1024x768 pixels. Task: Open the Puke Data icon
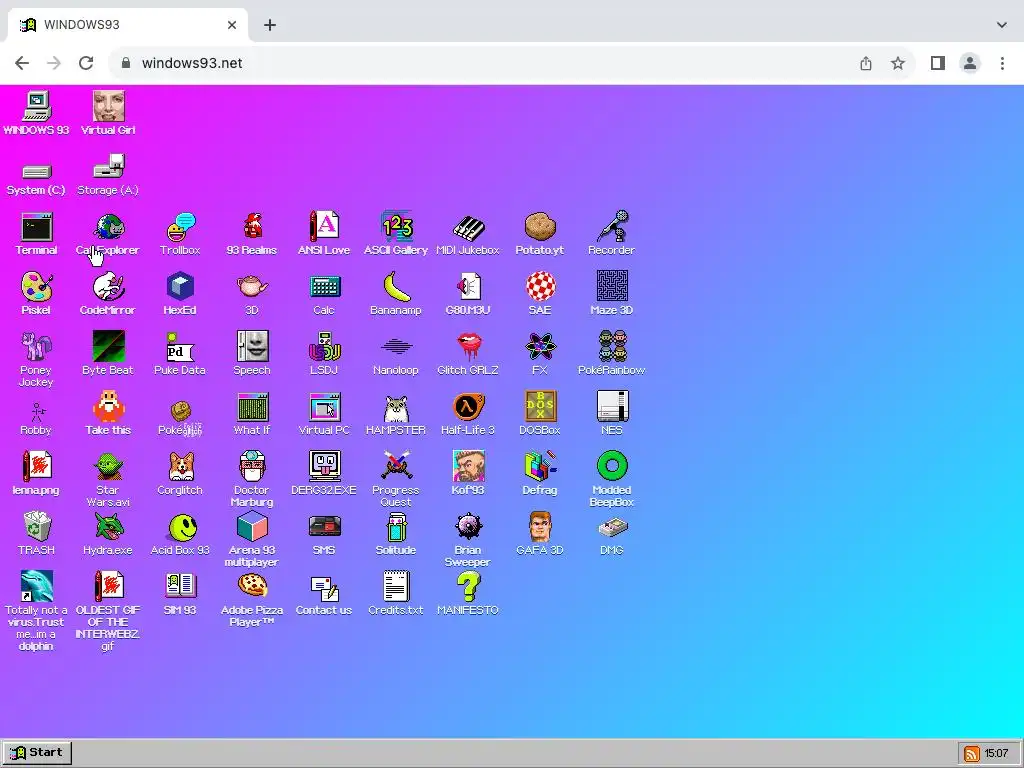180,347
